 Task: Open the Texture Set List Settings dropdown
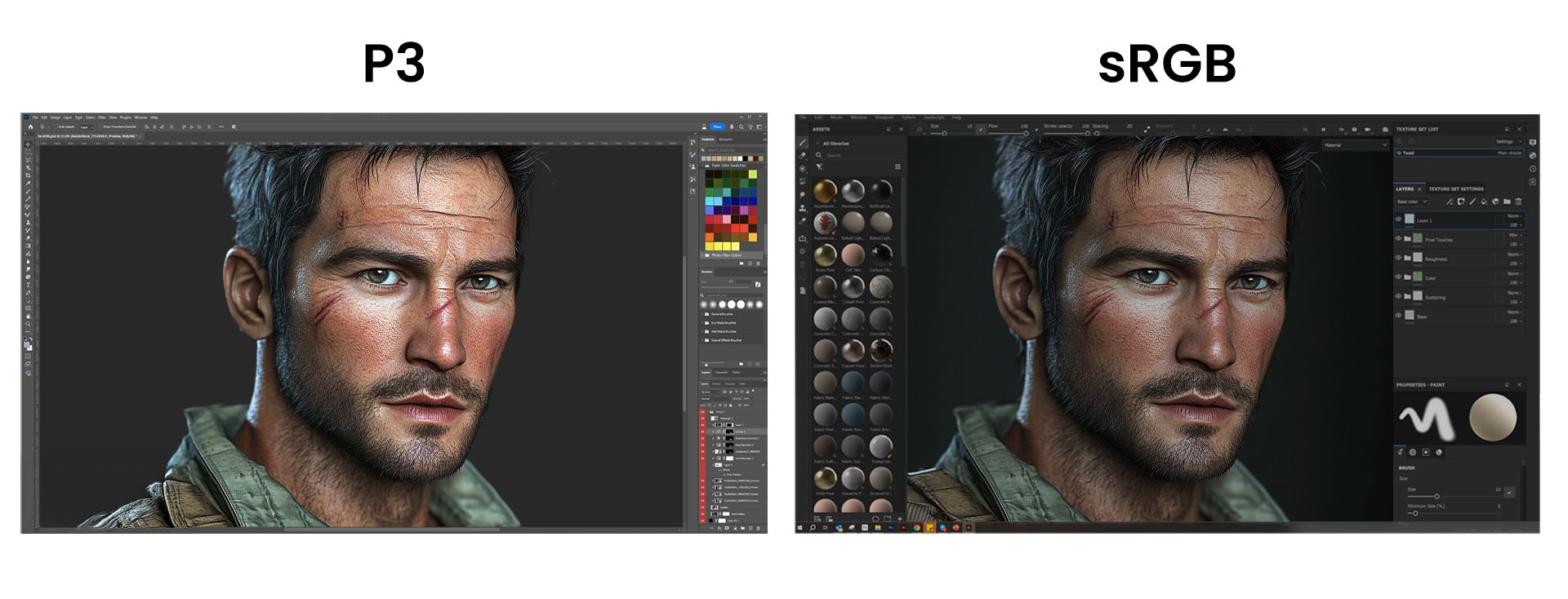click(x=1508, y=141)
